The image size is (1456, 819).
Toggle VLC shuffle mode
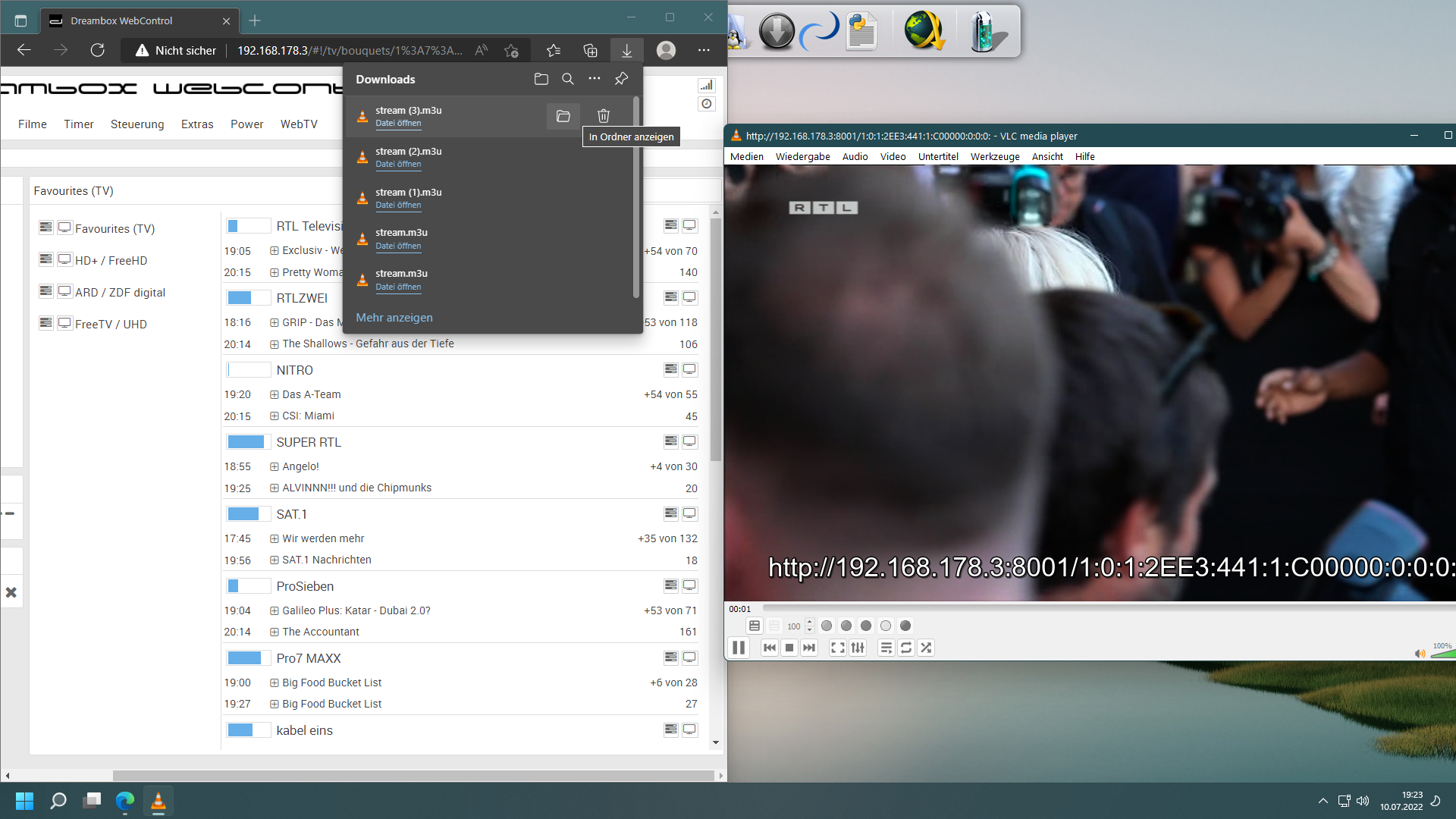tap(926, 648)
